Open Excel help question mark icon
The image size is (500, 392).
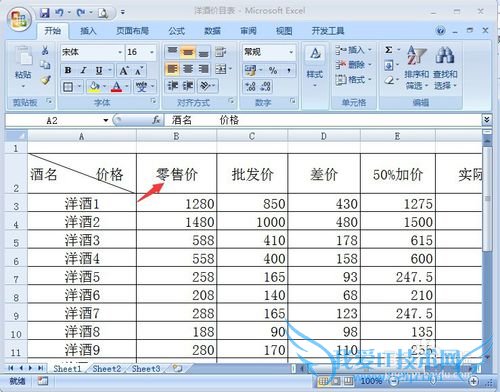pyautogui.click(x=440, y=31)
